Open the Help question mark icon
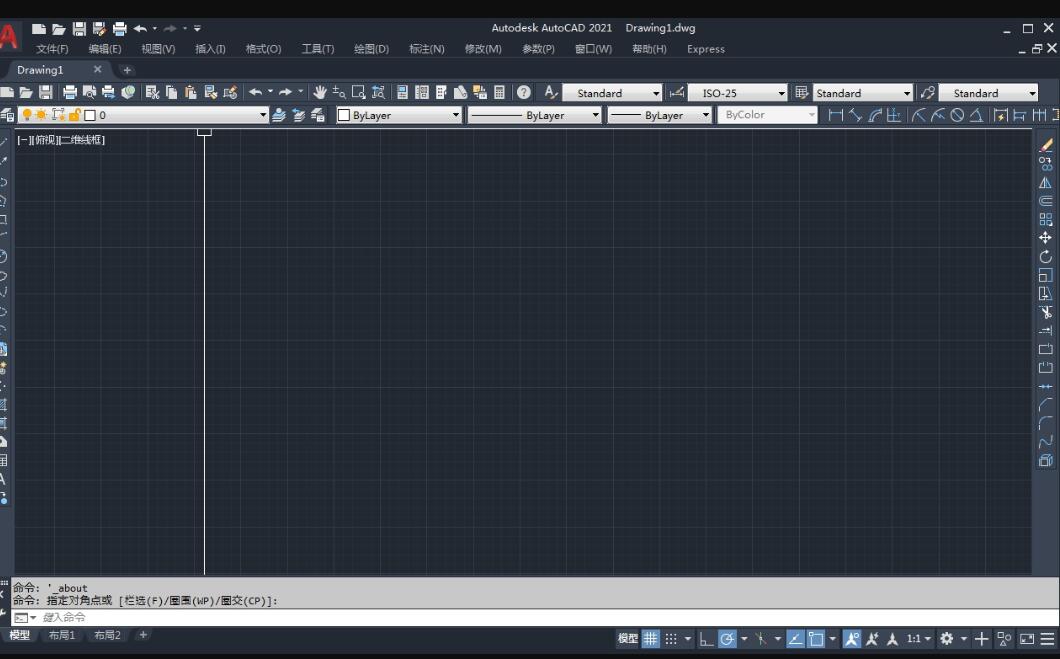The height and width of the screenshot is (659, 1060). point(523,93)
